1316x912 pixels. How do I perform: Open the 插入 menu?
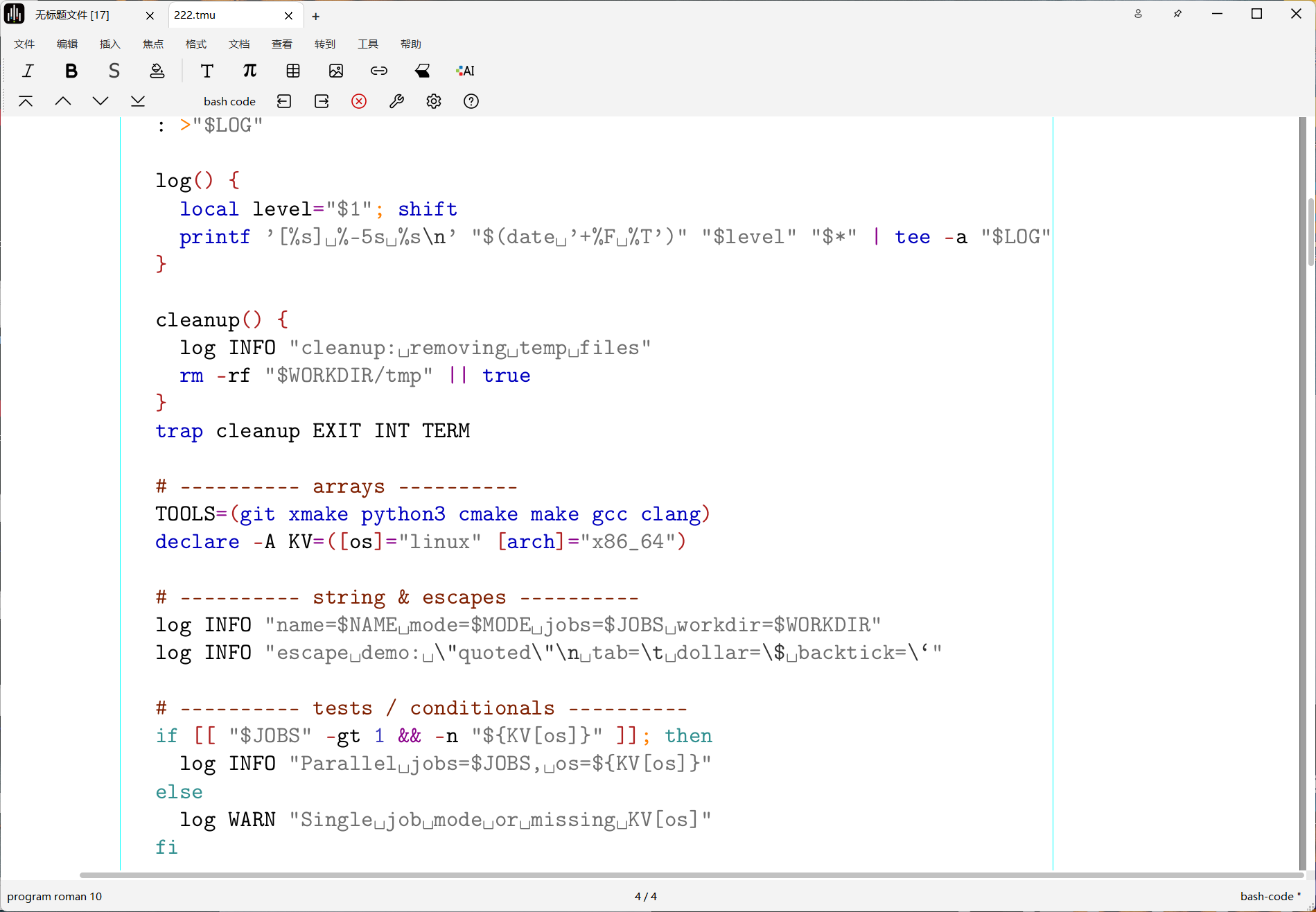[110, 44]
